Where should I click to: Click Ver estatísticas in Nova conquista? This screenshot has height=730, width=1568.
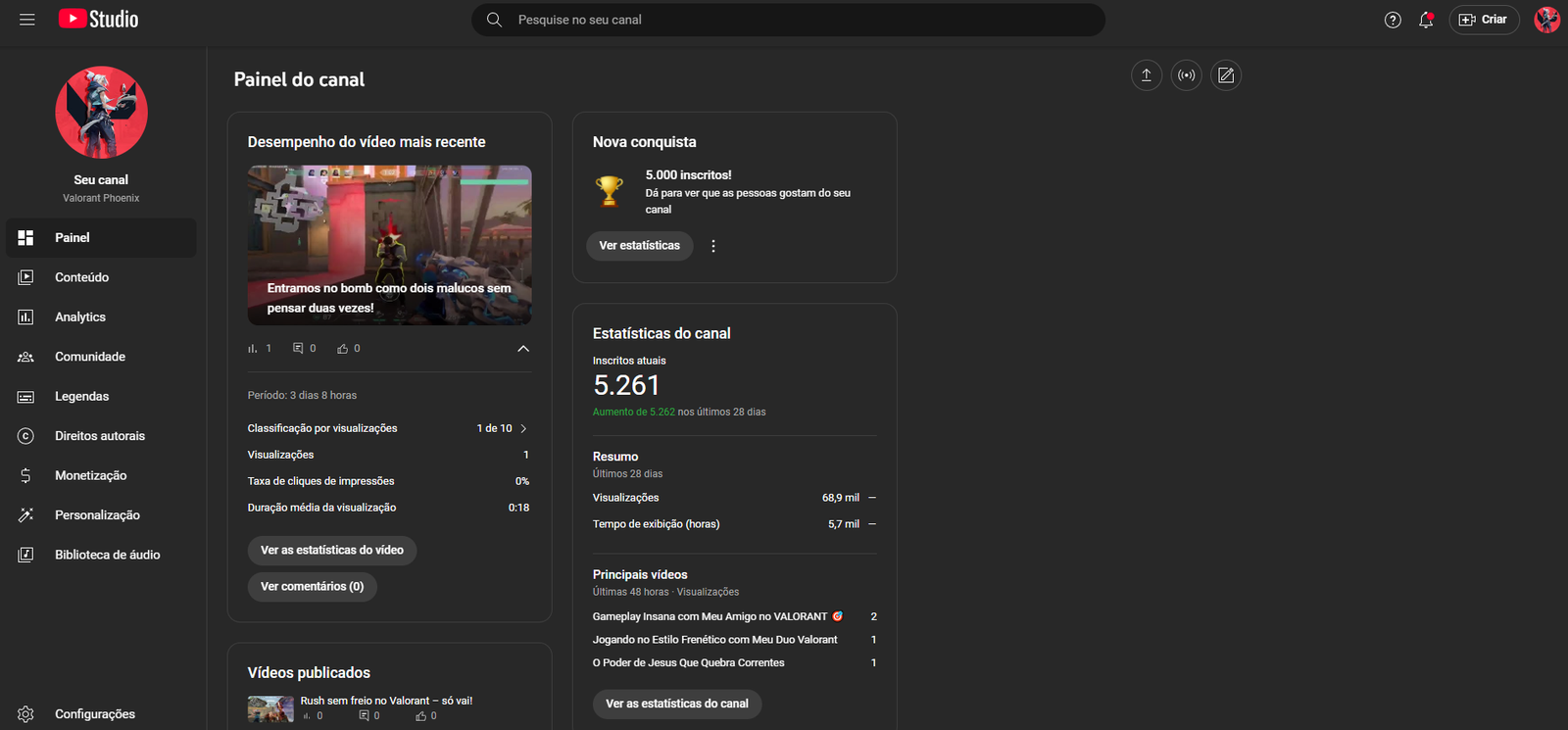[x=640, y=246]
